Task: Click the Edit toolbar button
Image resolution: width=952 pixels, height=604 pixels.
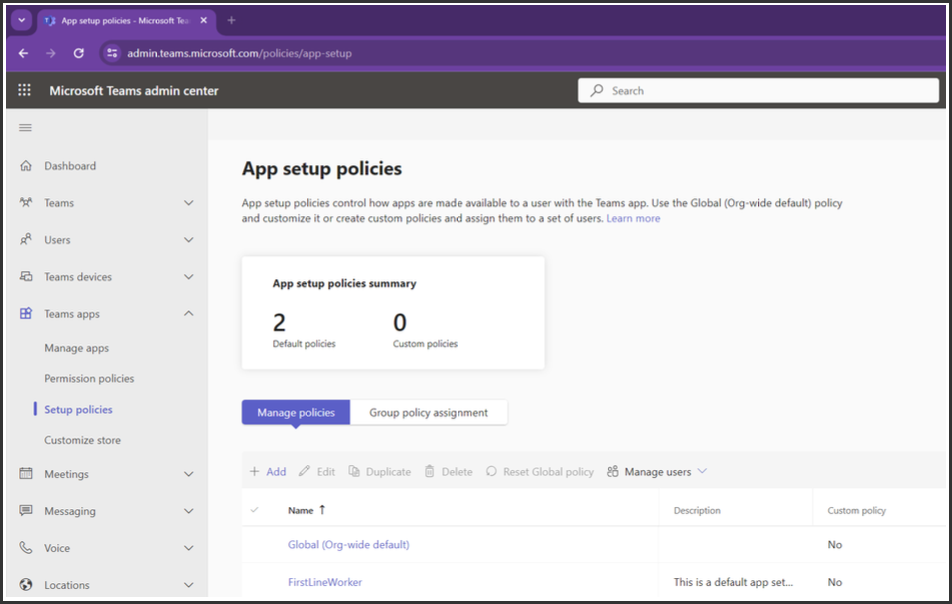Action: (x=317, y=472)
